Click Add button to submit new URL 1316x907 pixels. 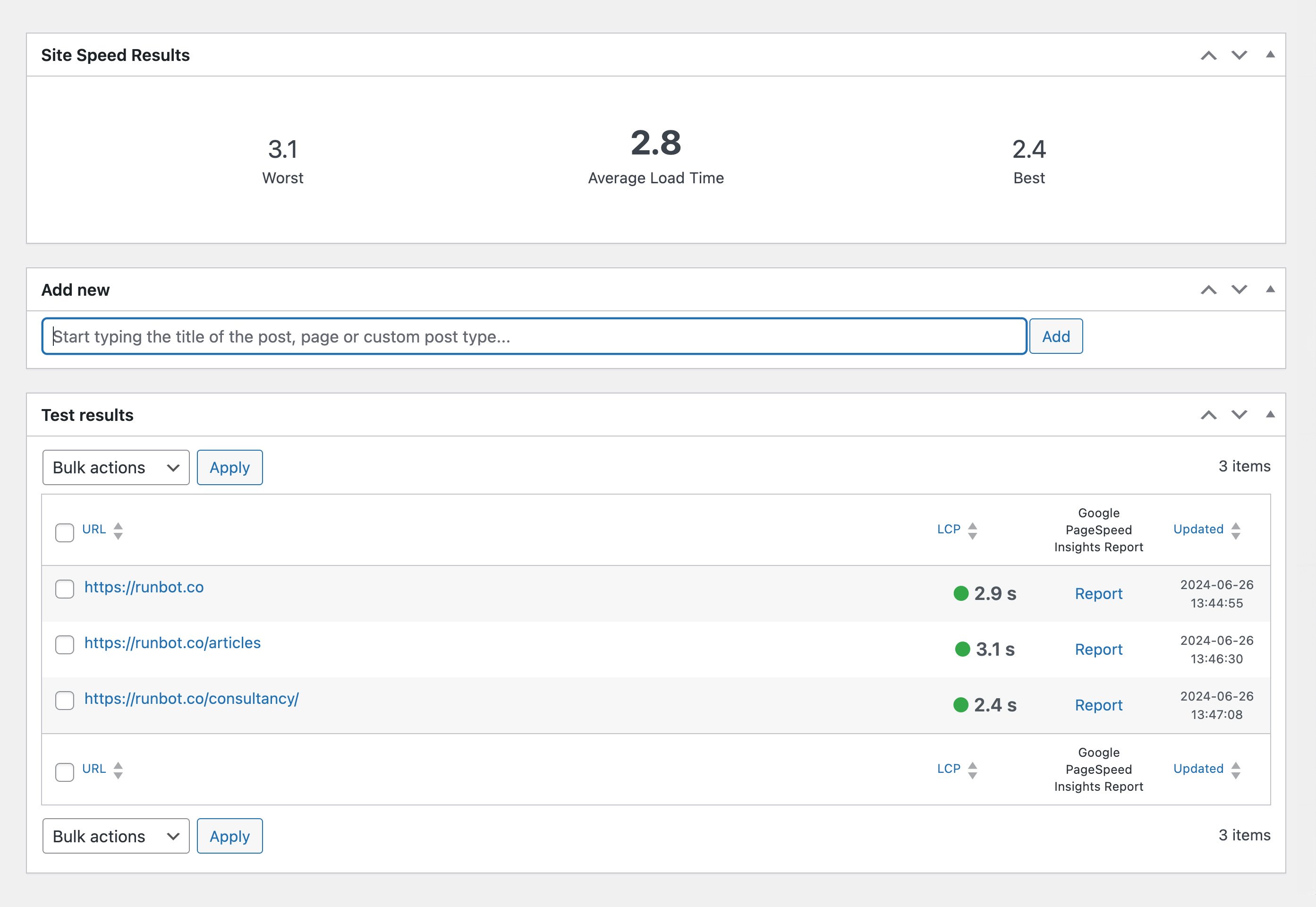(1056, 336)
